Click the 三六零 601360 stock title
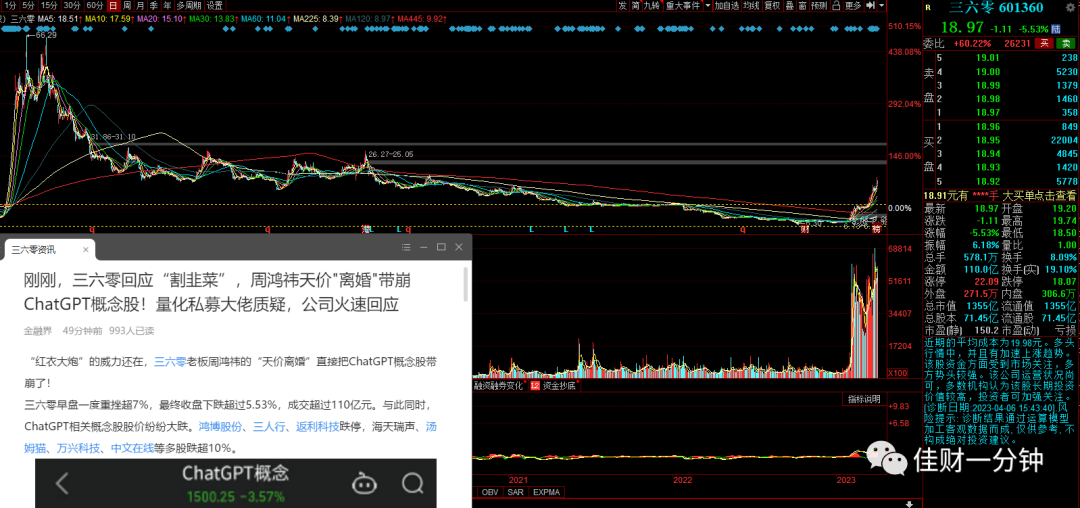 (x=996, y=8)
